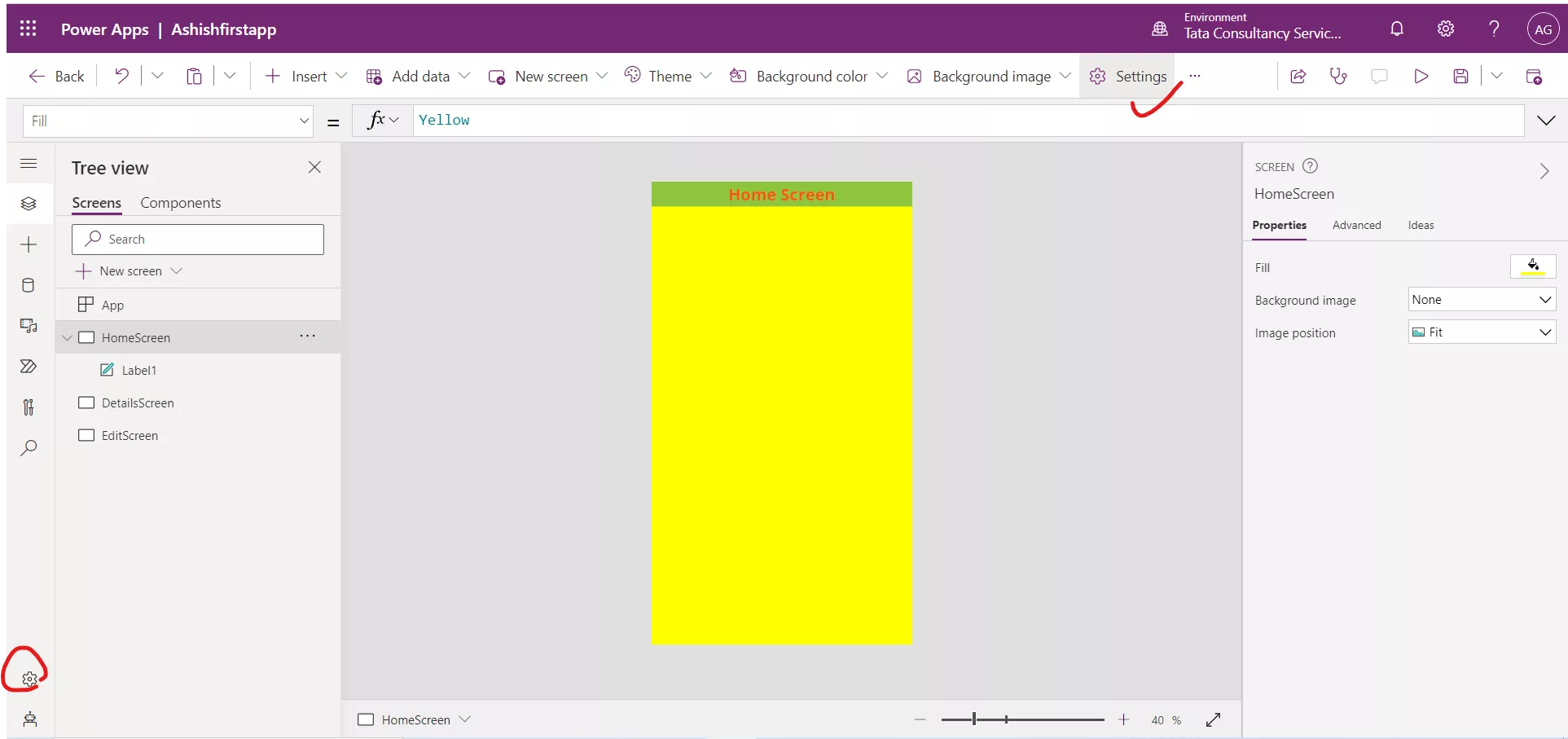This screenshot has width=1568, height=739.
Task: Click the settings gear in bottom-left sidebar
Action: pos(29,679)
